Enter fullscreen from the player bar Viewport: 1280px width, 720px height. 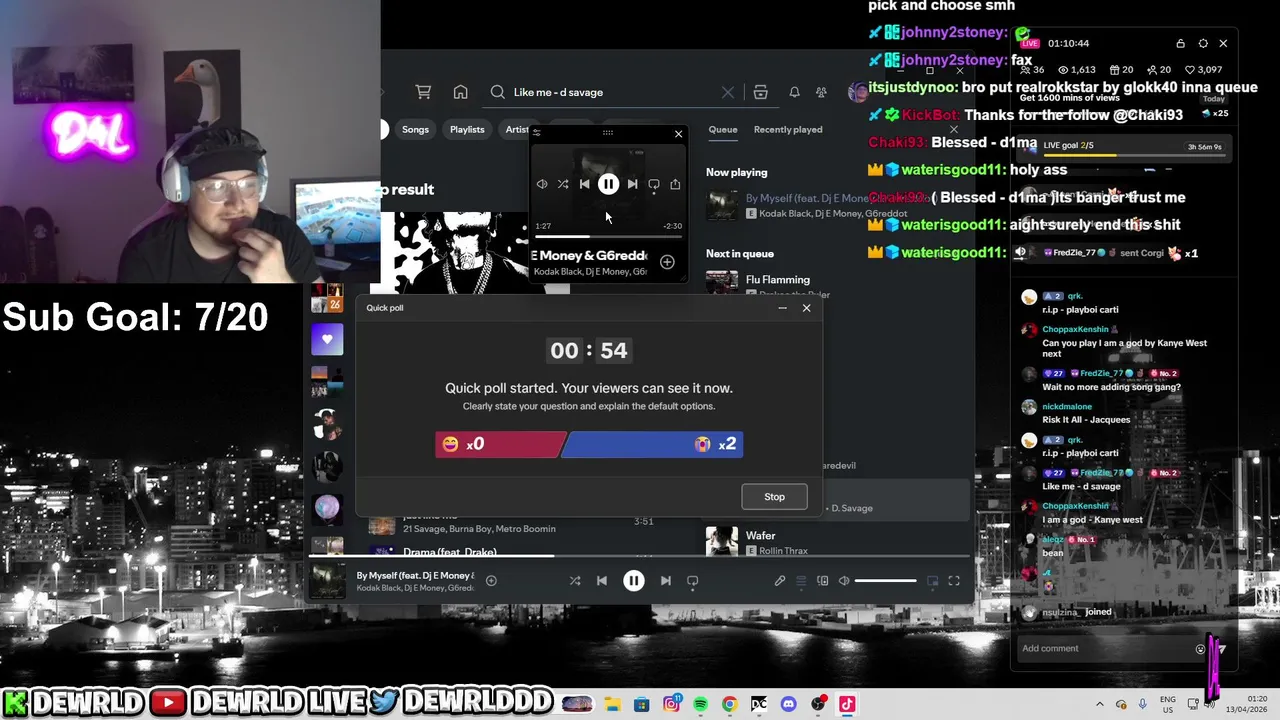(x=954, y=581)
